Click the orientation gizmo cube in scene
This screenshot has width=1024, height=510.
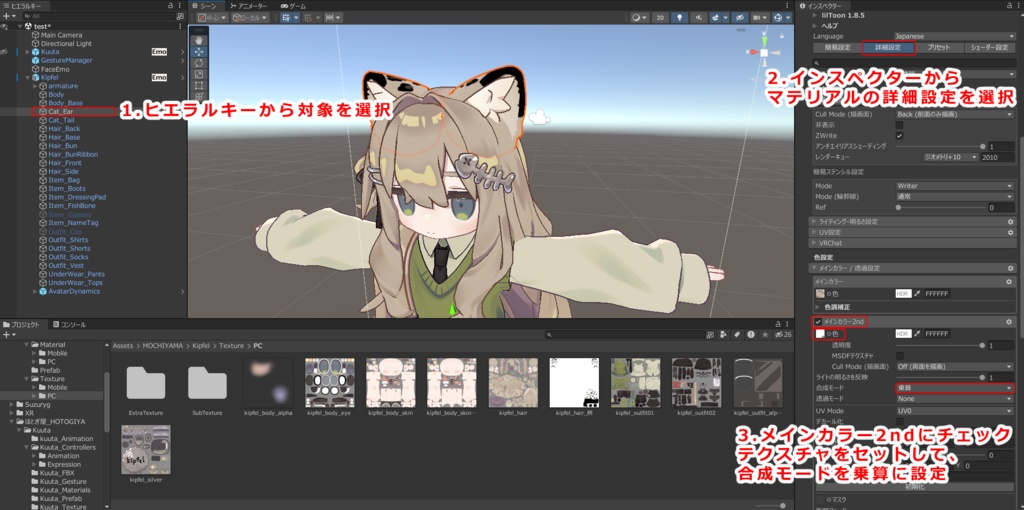764,52
